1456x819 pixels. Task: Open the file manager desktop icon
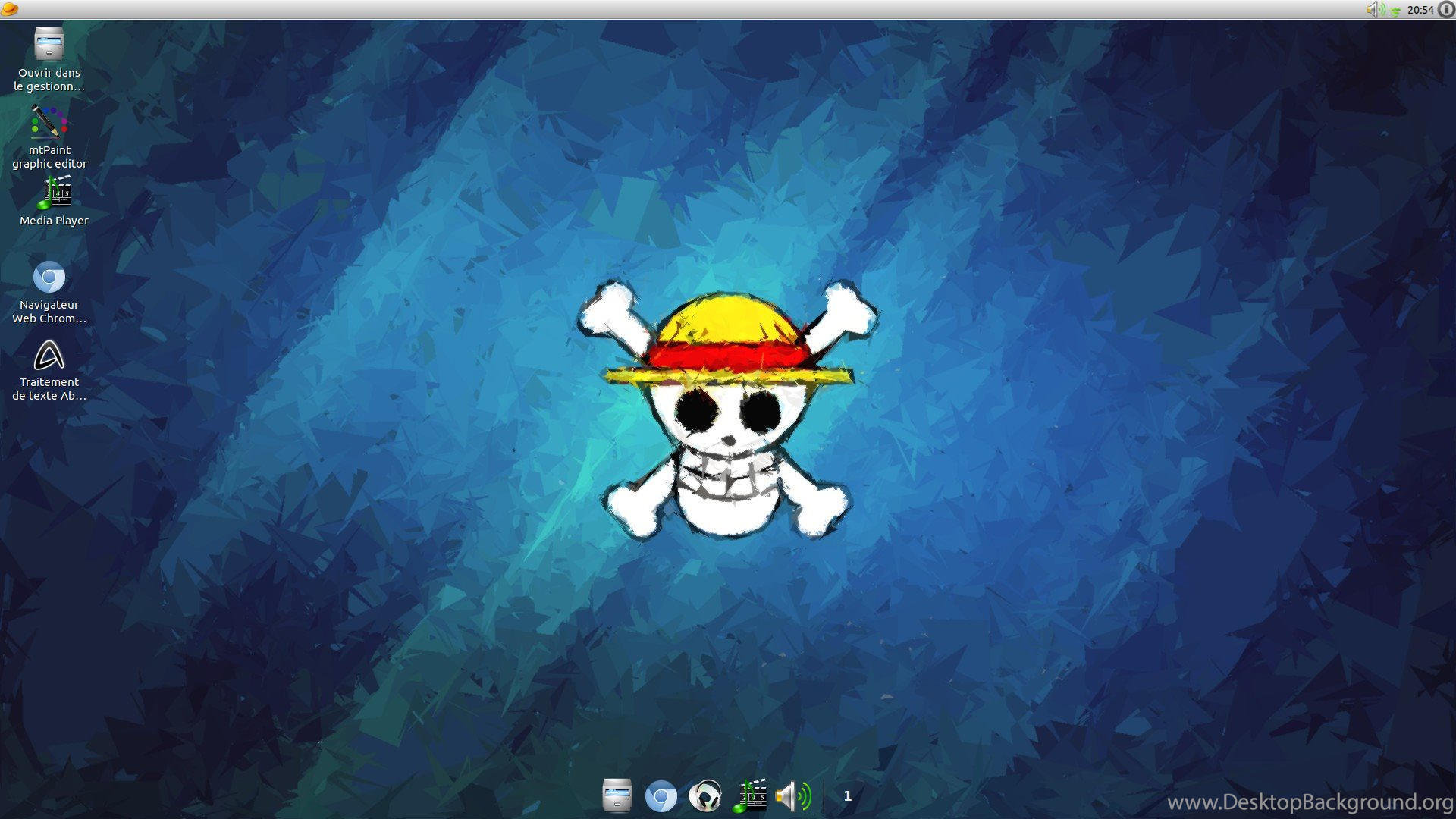point(49,44)
